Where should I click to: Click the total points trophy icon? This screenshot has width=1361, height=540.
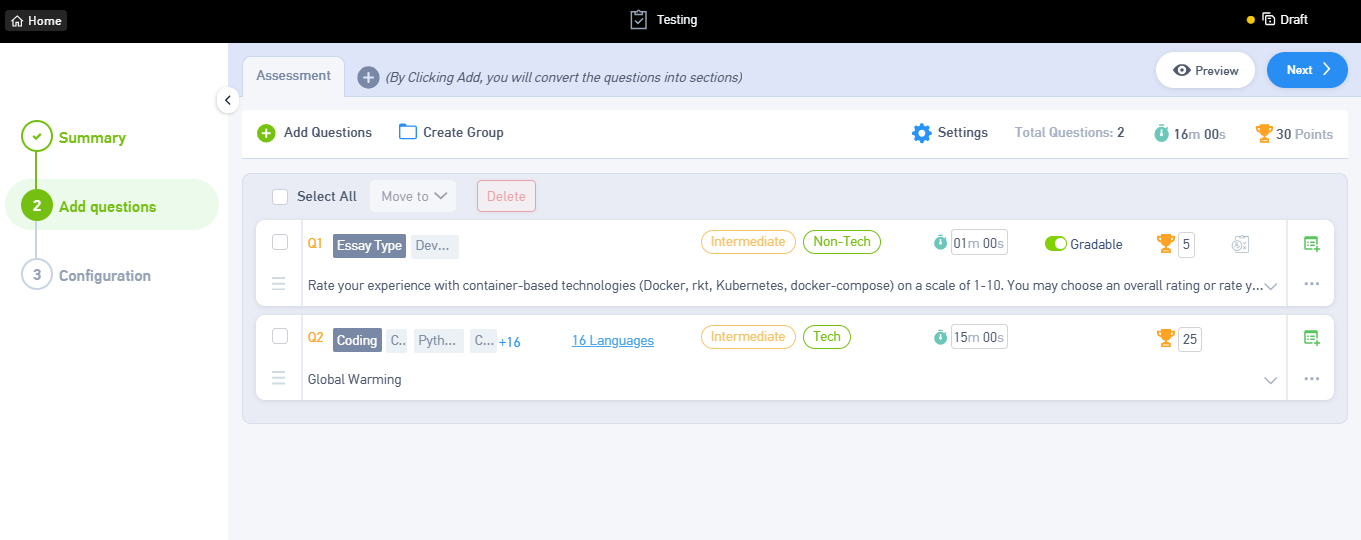[1264, 133]
